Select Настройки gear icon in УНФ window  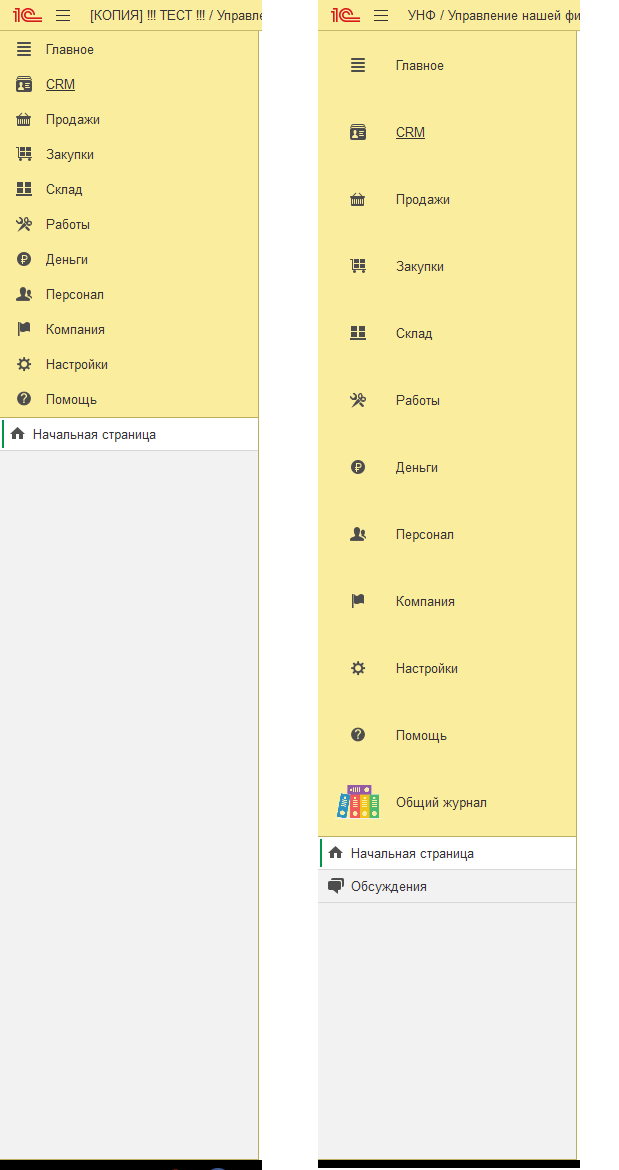(x=358, y=669)
